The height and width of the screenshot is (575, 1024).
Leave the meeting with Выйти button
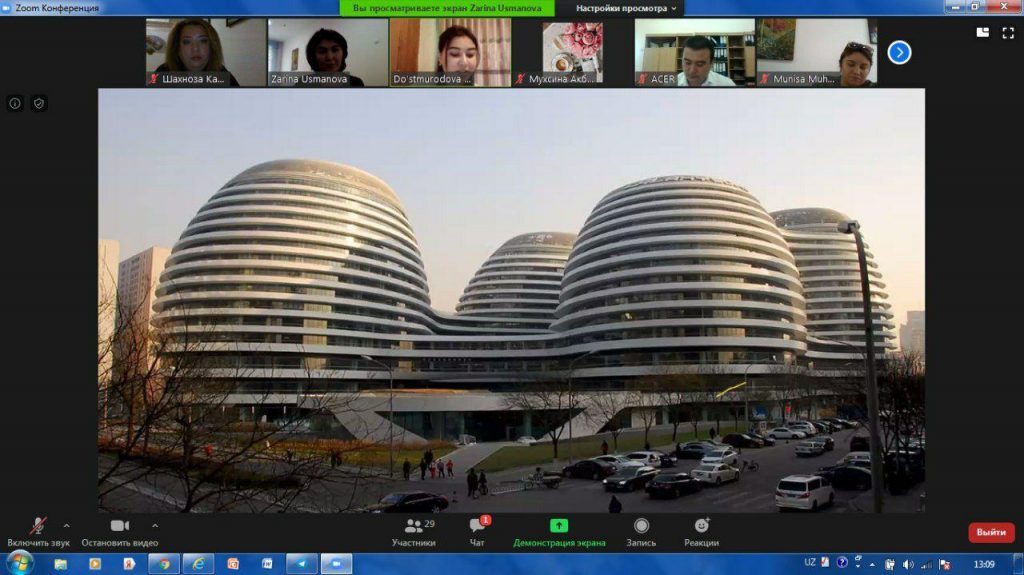(x=990, y=532)
